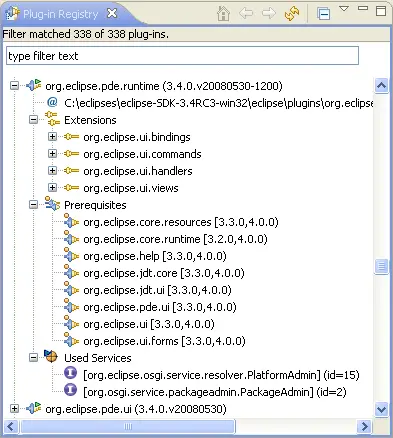Expand org.eclipse.ui.bindings extension
393x438 pixels.
[52, 137]
